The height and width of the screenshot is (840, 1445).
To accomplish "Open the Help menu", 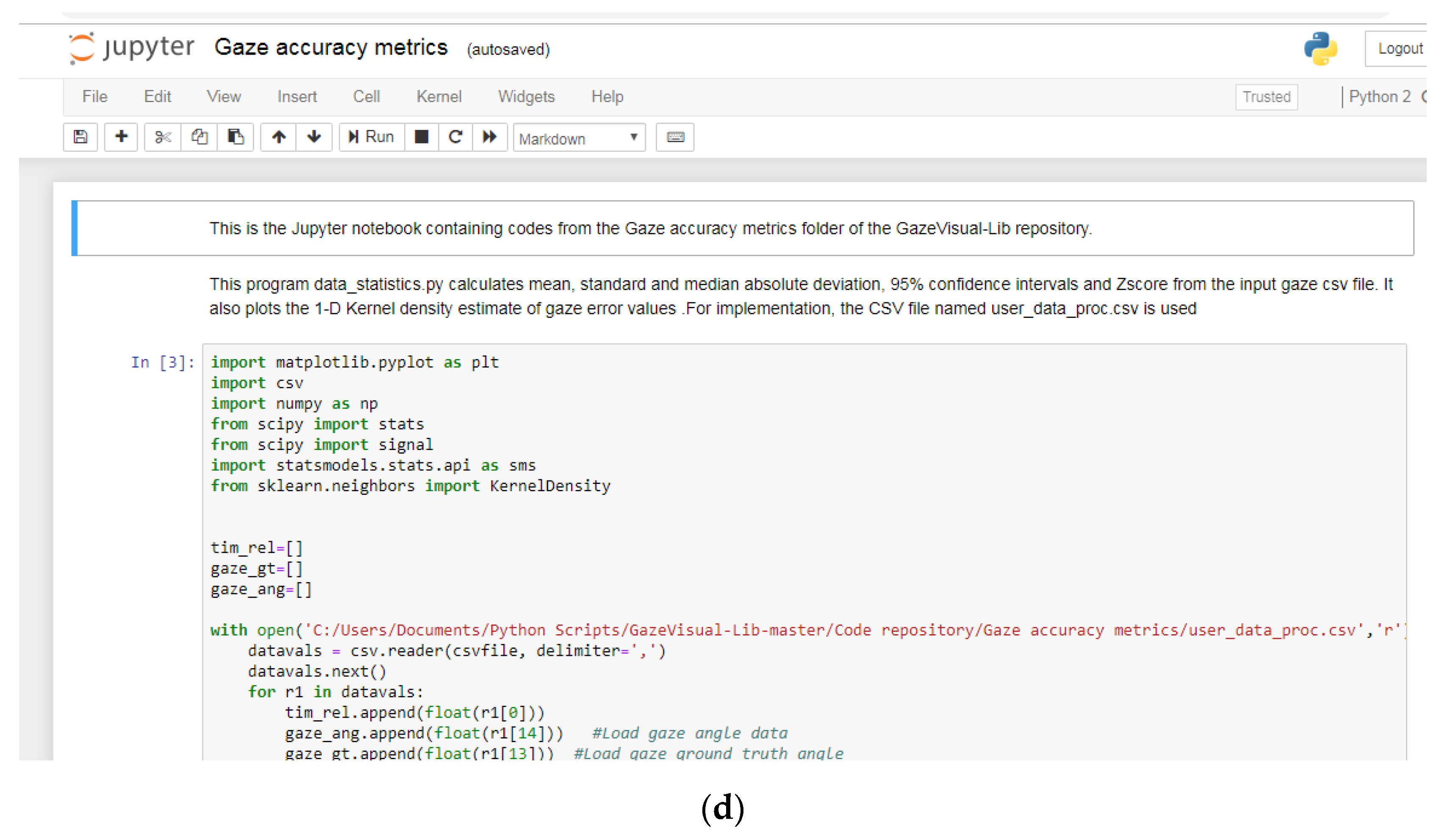I will coord(607,96).
